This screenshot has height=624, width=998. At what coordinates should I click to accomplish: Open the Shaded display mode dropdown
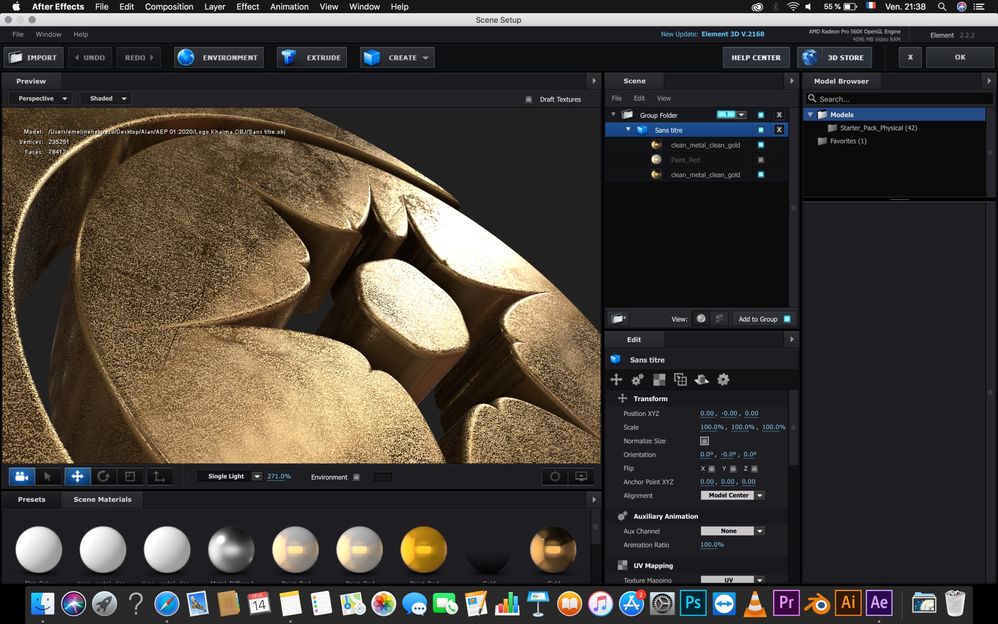pyautogui.click(x=106, y=99)
